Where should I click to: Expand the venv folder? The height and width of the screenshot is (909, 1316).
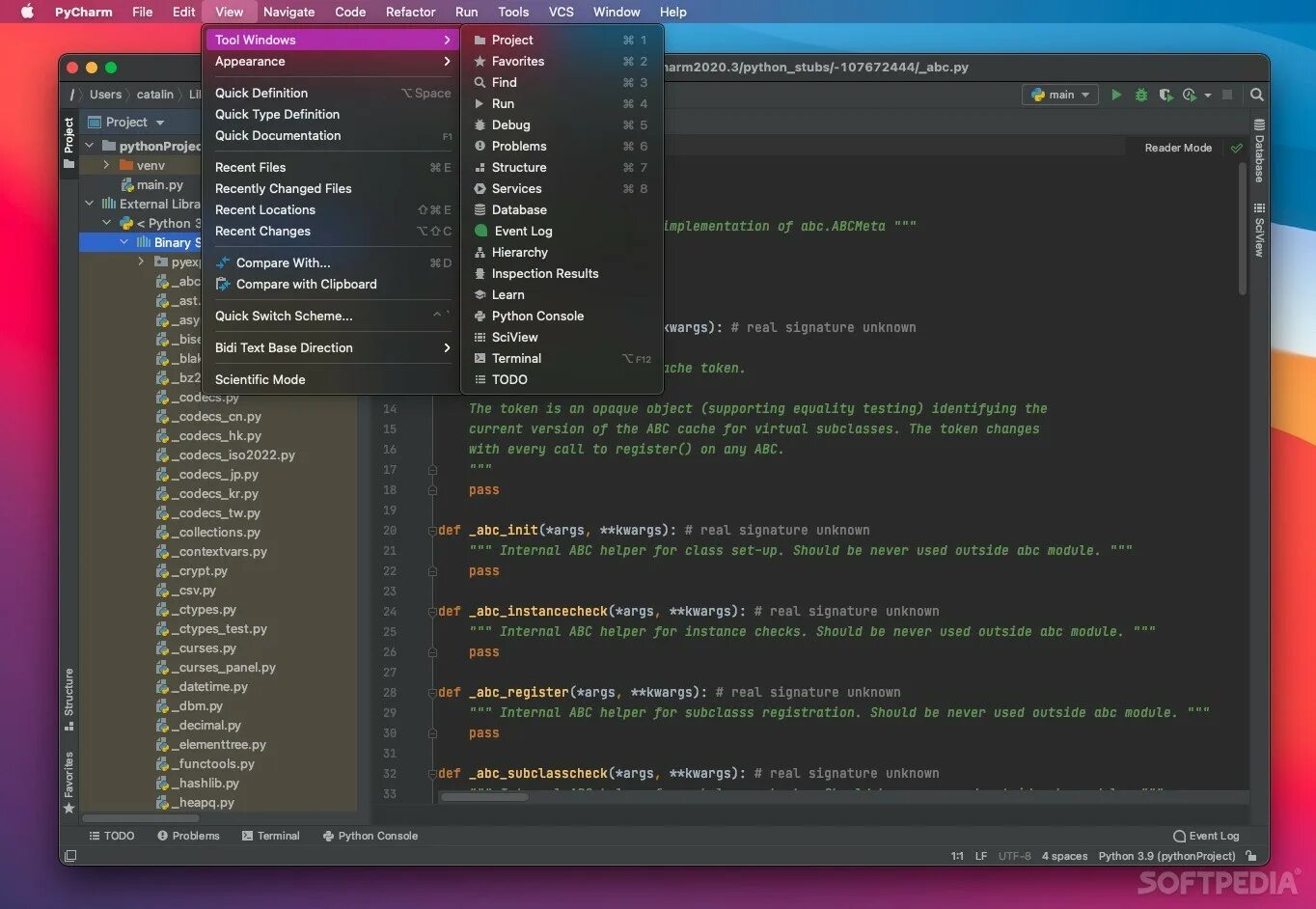click(107, 165)
